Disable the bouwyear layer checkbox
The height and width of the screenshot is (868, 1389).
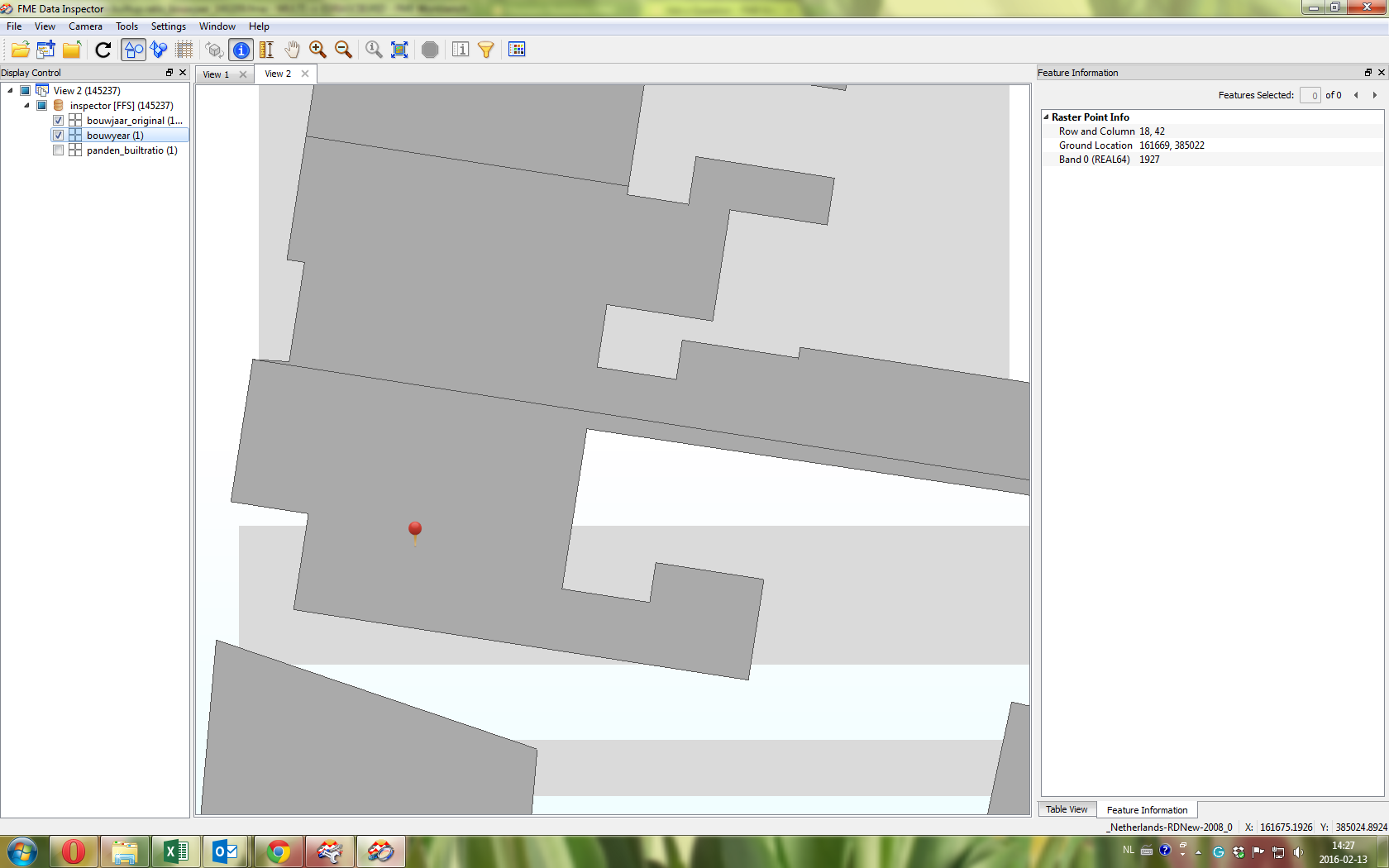coord(58,135)
